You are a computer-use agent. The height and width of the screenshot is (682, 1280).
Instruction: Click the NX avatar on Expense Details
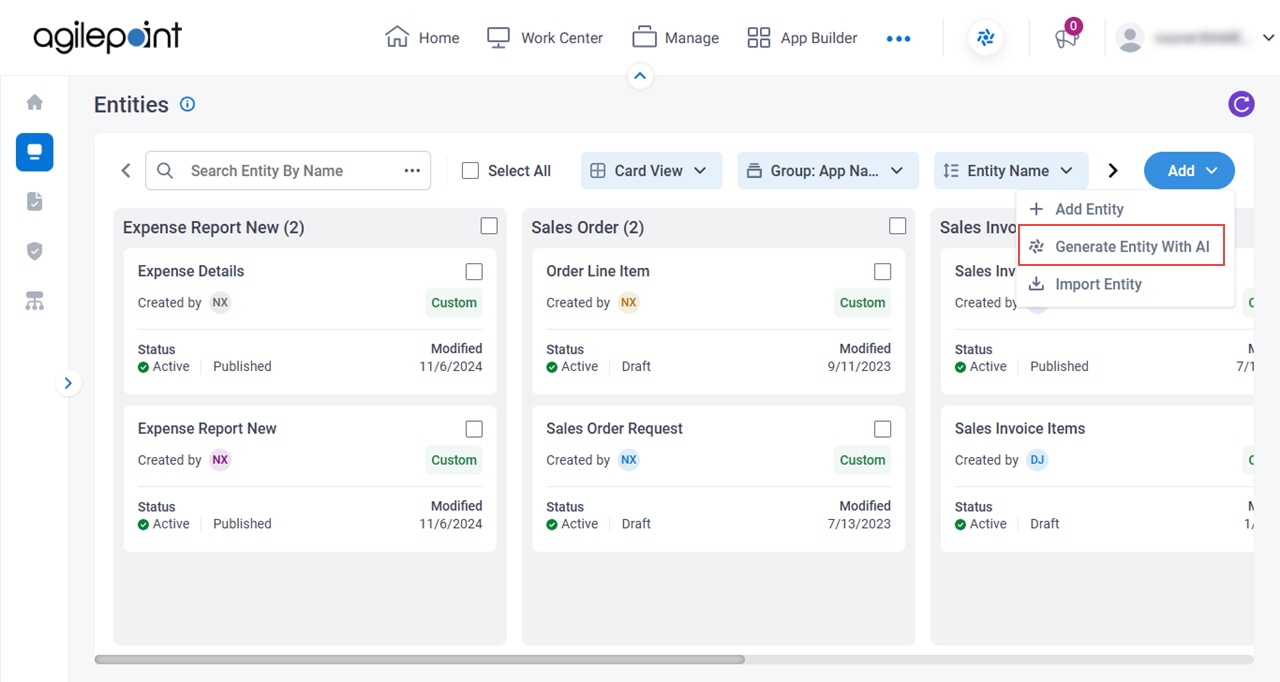point(220,302)
